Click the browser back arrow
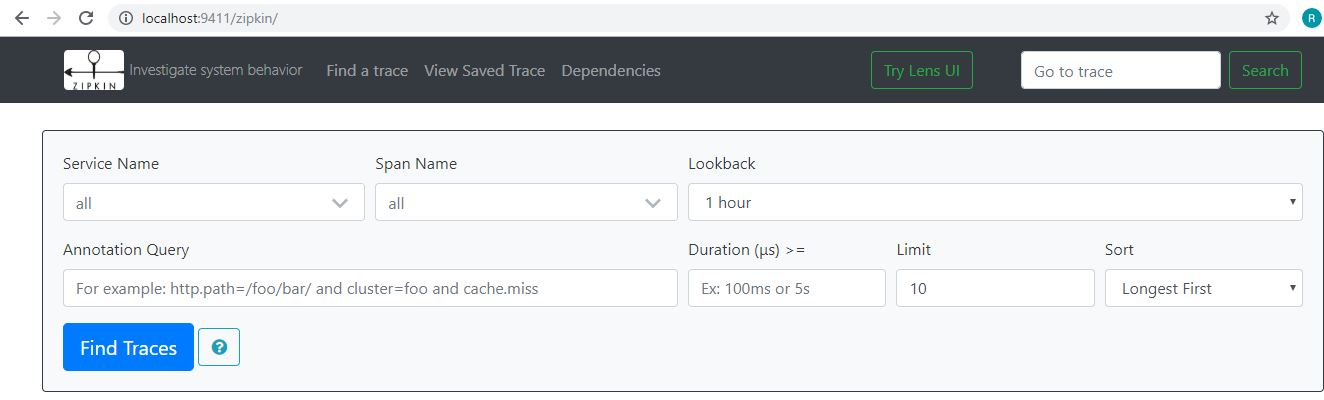This screenshot has width=1324, height=400. coord(22,18)
